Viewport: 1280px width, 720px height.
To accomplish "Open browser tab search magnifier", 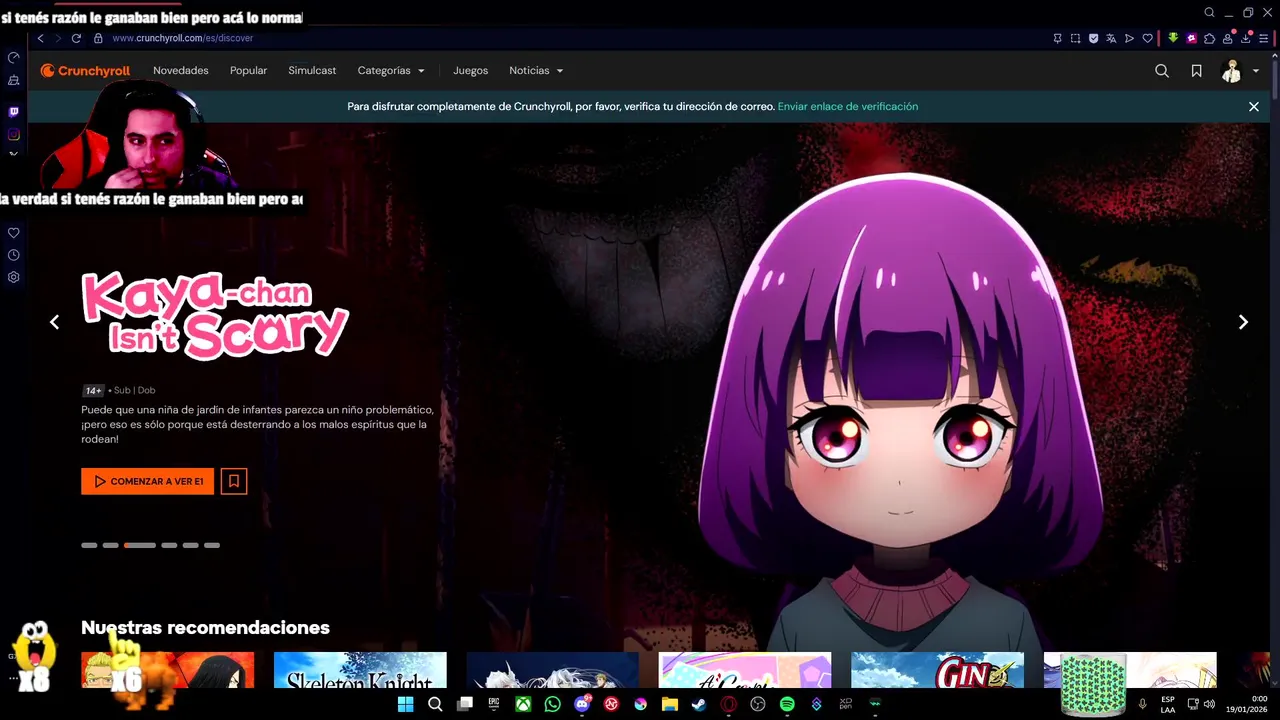I will (x=1209, y=13).
